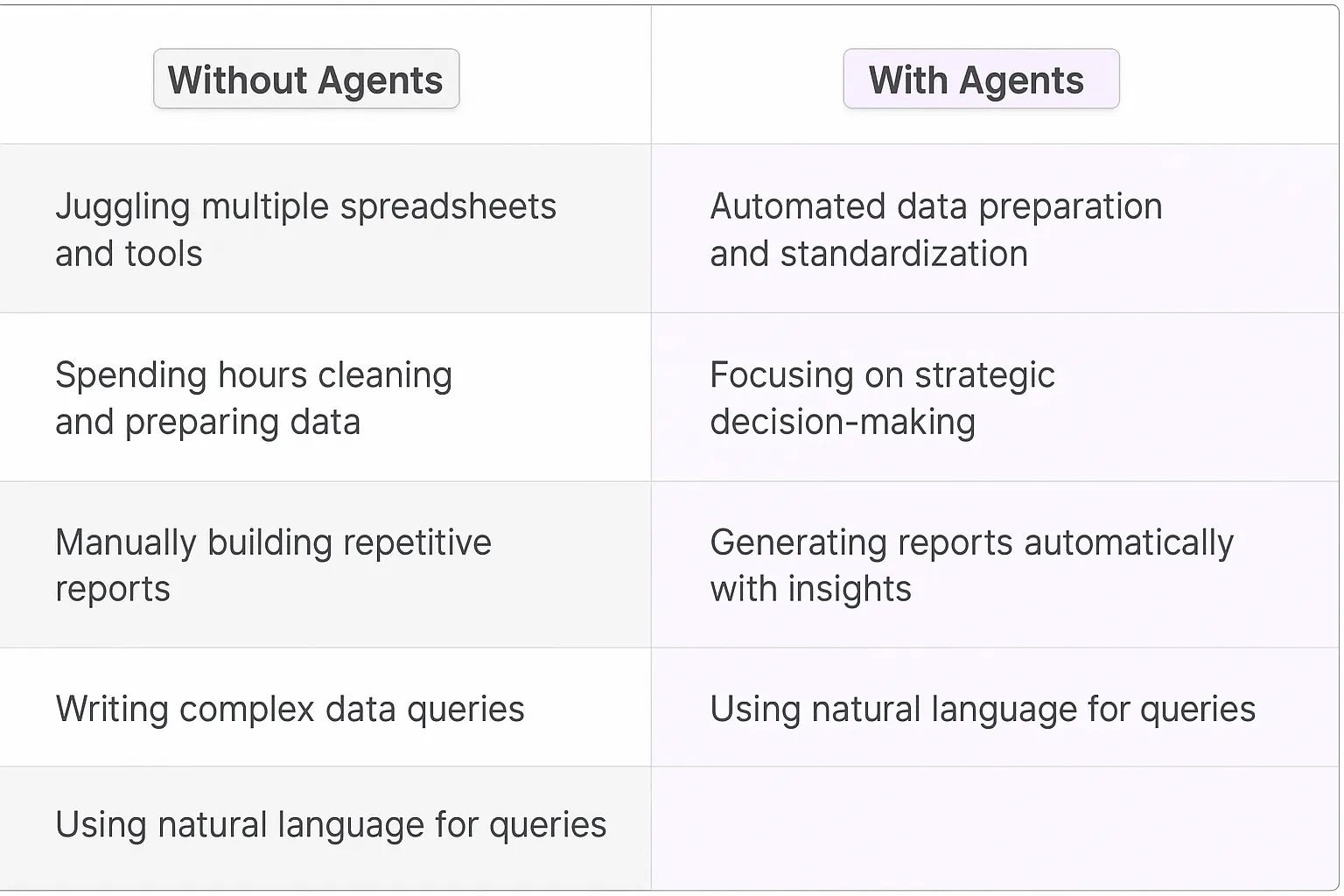Image resolution: width=1344 pixels, height=896 pixels.
Task: Click the Without Agents header label
Action: pyautogui.click(x=305, y=80)
